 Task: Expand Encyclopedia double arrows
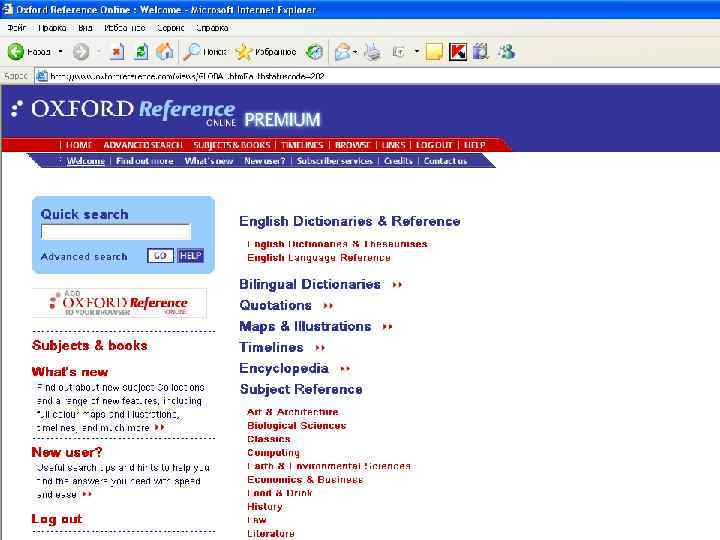tap(345, 369)
